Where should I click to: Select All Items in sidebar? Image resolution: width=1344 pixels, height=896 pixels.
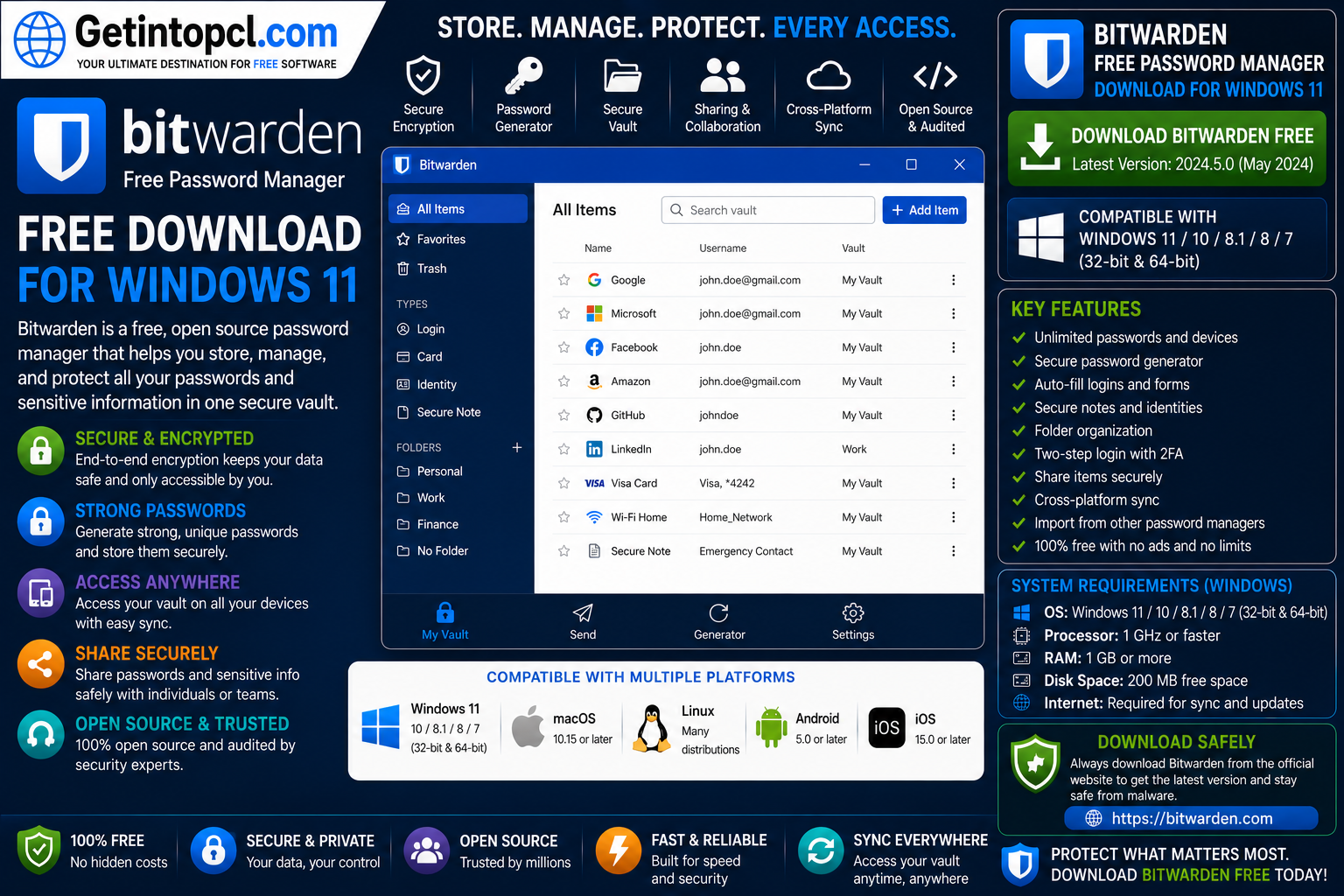458,209
